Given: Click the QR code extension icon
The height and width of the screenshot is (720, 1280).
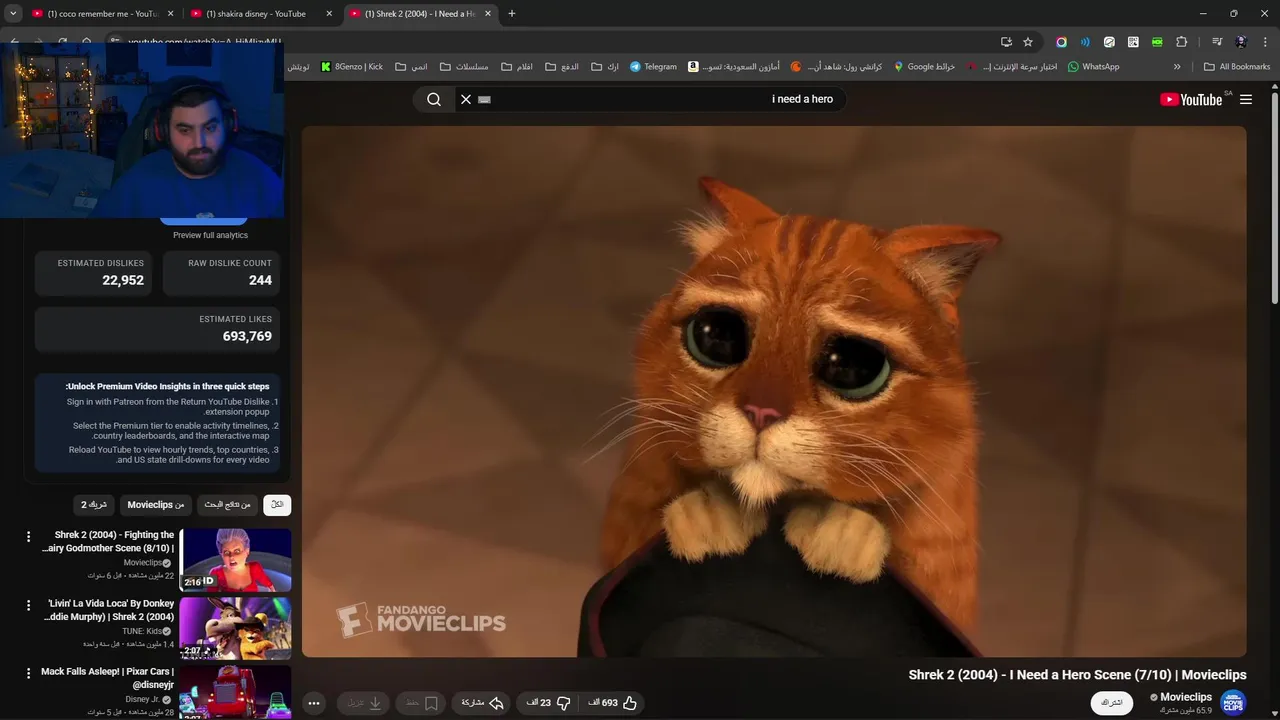Looking at the screenshot, I should [x=1133, y=42].
